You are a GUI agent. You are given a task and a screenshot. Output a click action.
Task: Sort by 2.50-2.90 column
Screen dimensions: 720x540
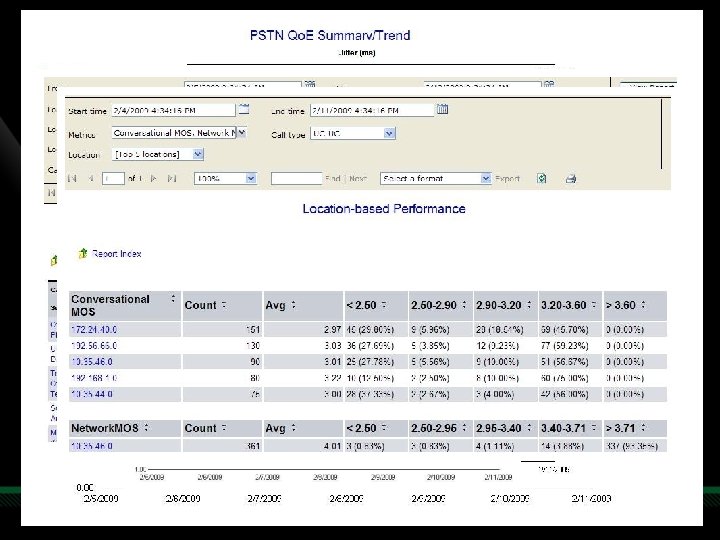[x=464, y=305]
